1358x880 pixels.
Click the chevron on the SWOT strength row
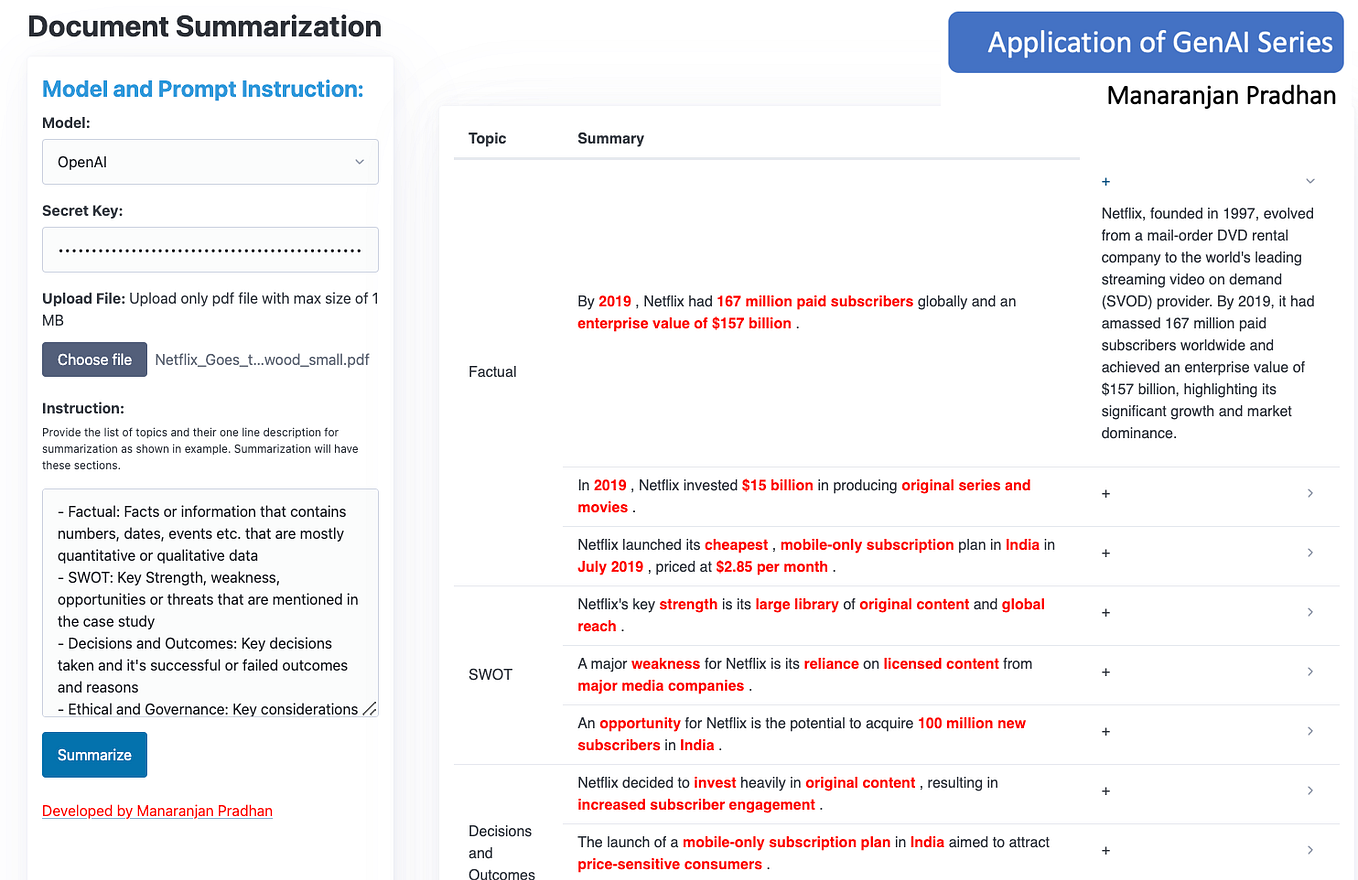click(1310, 612)
